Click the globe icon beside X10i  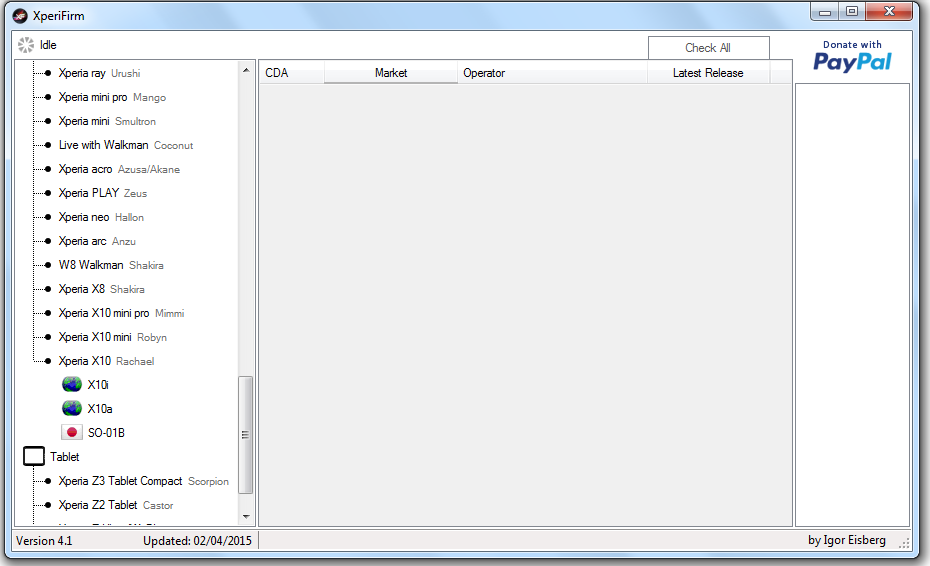(72, 384)
